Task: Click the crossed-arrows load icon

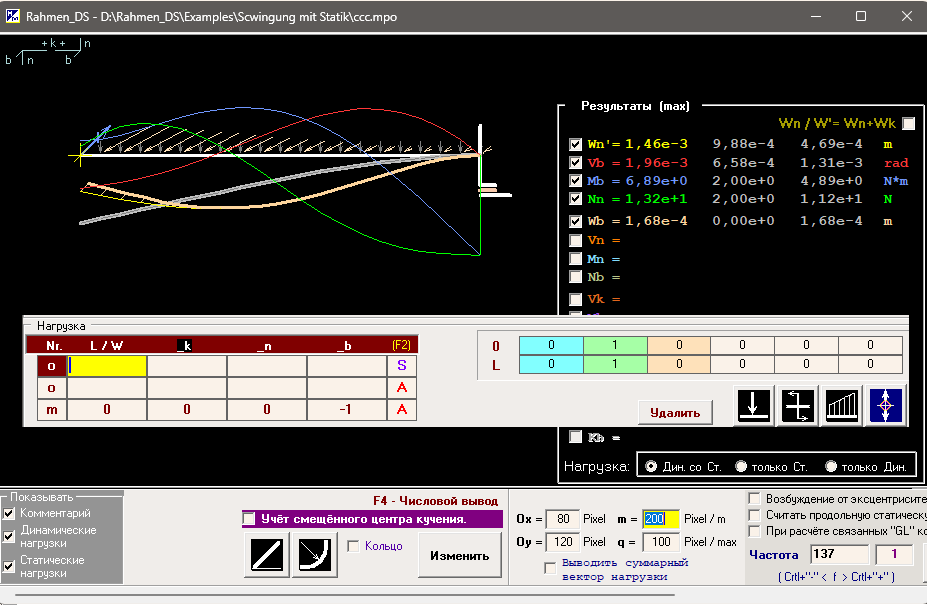Action: [x=798, y=406]
